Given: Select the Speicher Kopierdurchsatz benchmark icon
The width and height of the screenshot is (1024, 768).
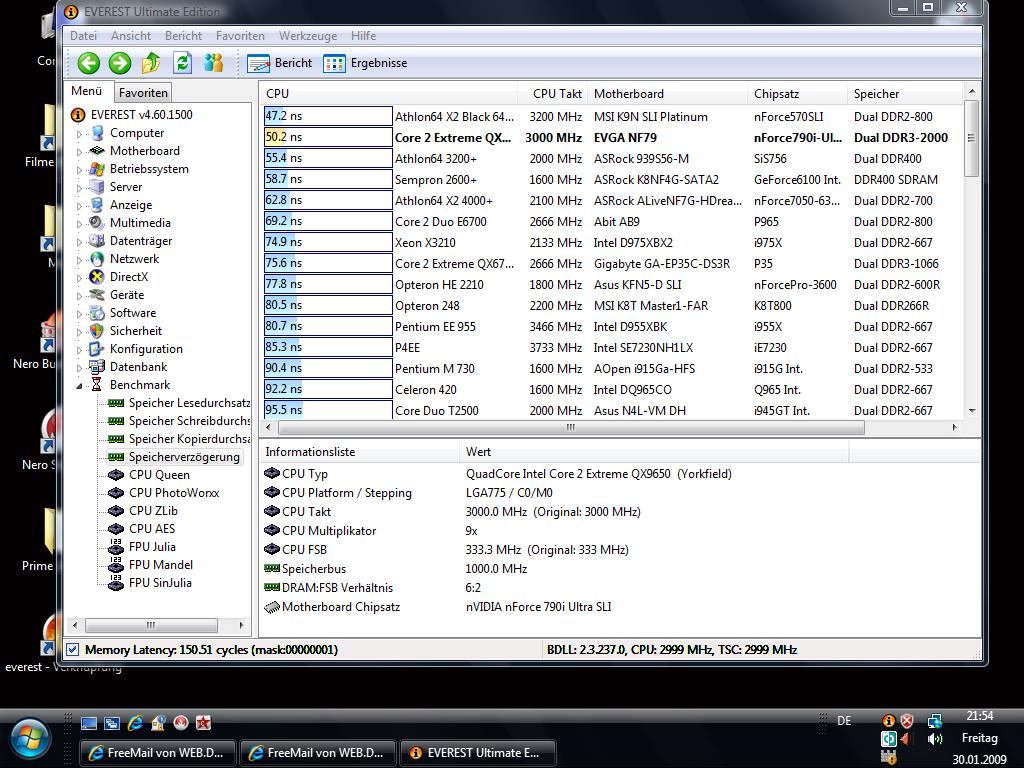Looking at the screenshot, I should [116, 439].
